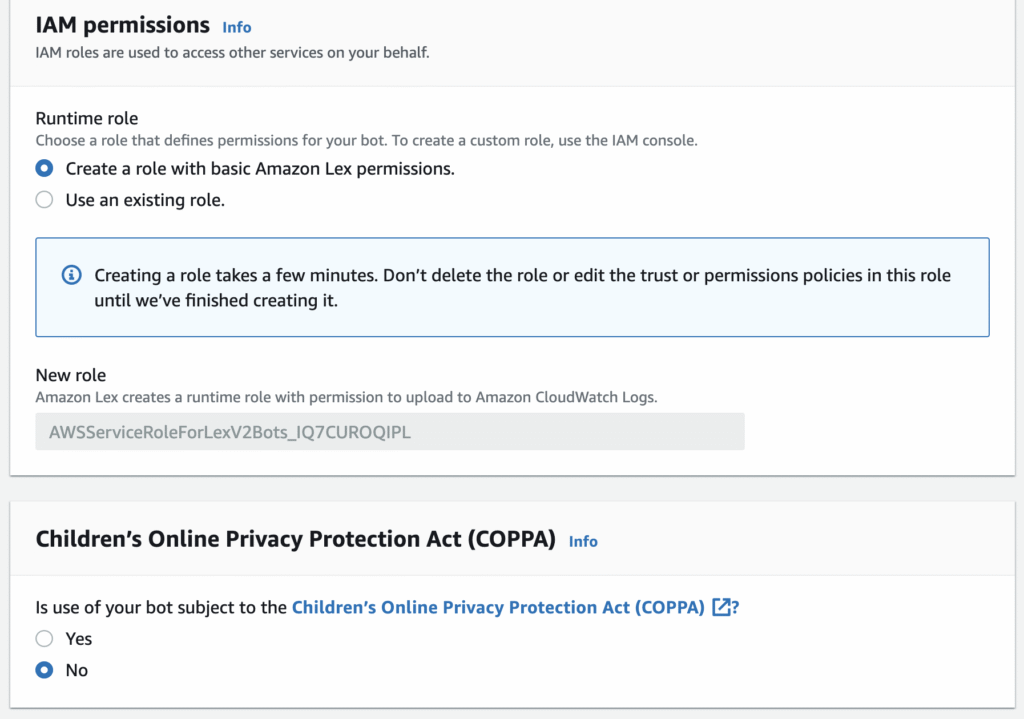The image size is (1024, 719).
Task: Click the 'Amazon Lex creates a runtime role' helper text
Action: (346, 397)
